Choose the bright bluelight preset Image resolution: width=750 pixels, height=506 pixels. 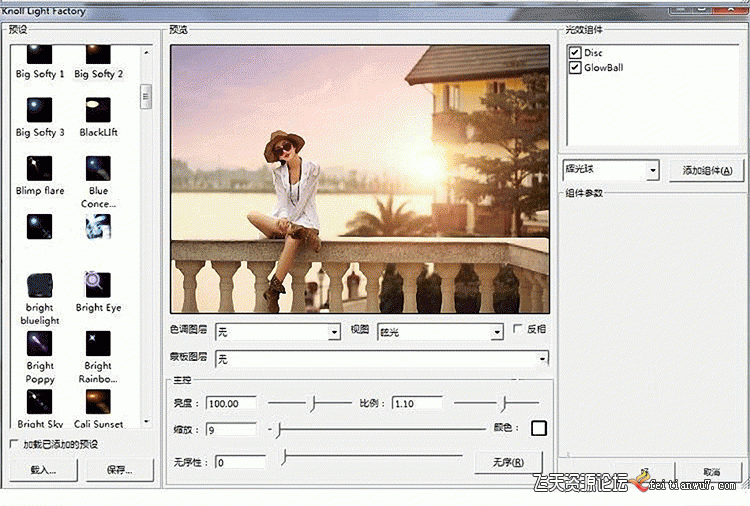click(x=40, y=299)
